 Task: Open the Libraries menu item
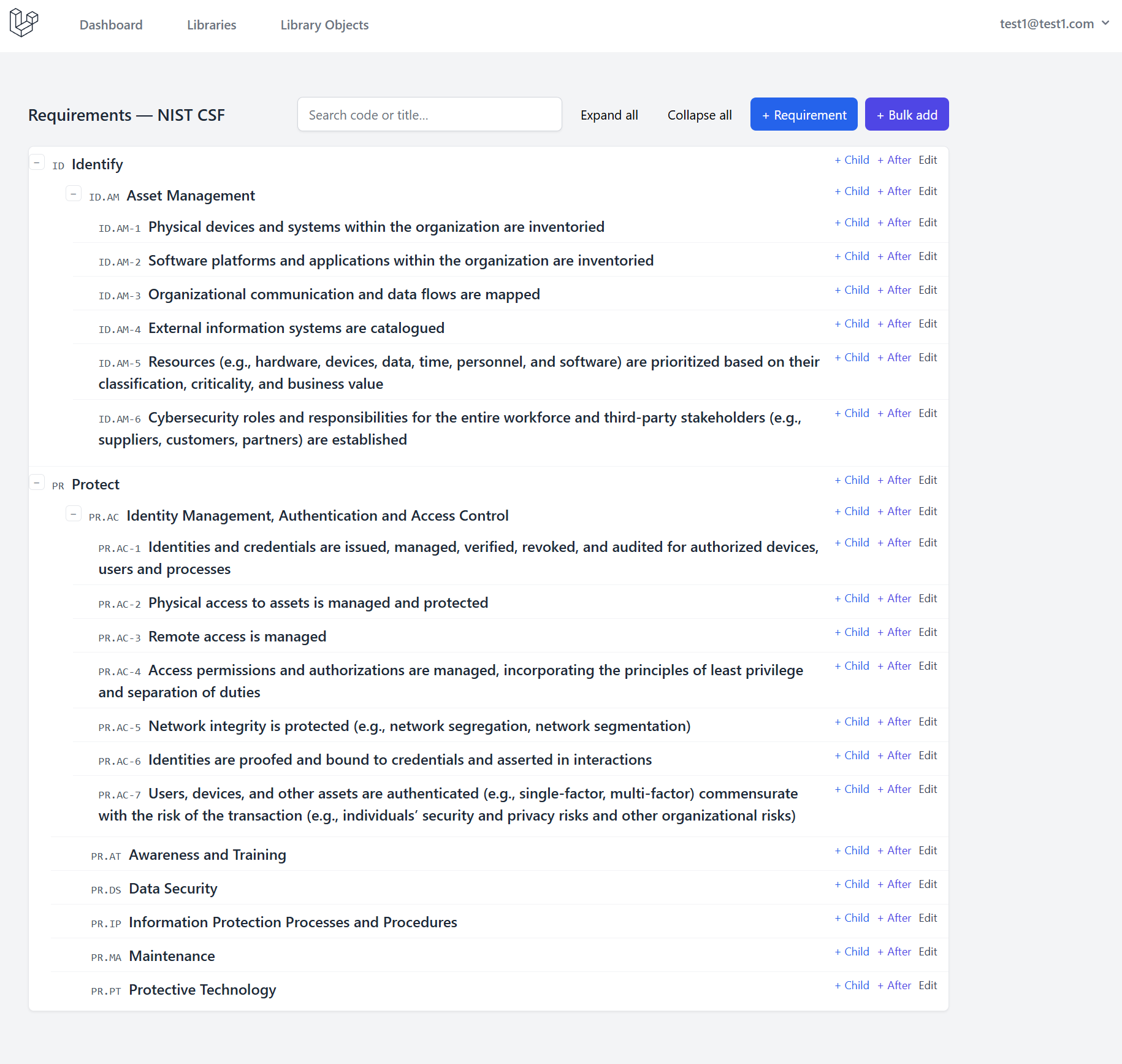tap(212, 25)
